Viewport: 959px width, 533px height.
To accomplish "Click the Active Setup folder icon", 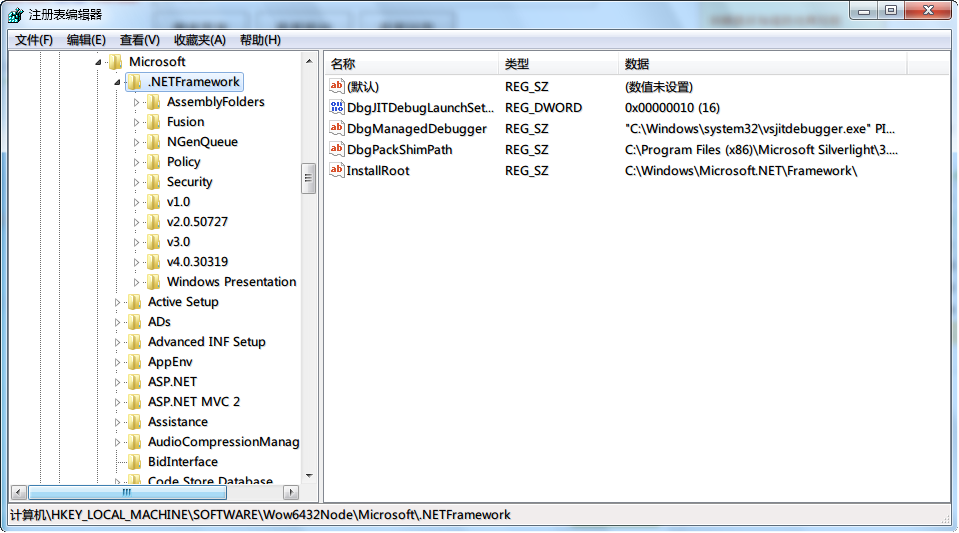I will (x=135, y=302).
